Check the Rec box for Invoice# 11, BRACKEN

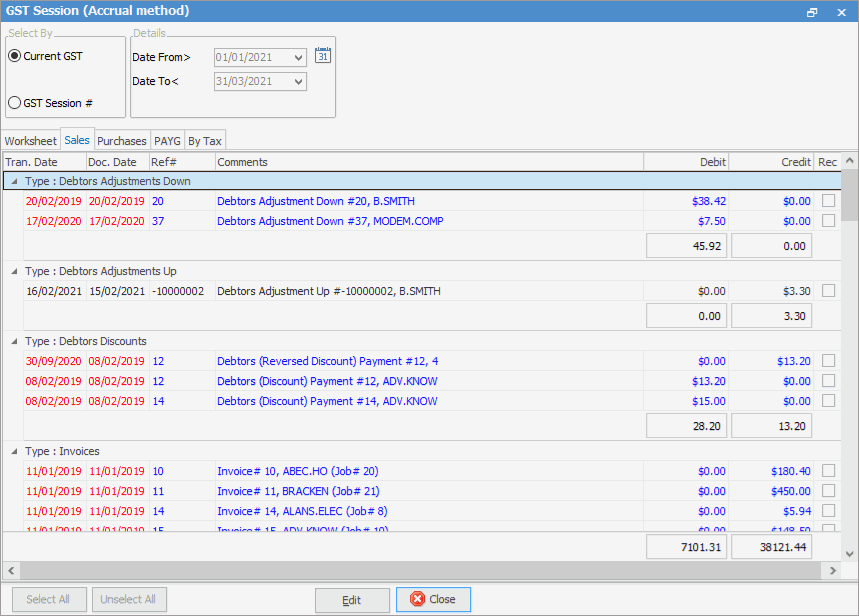[828, 490]
